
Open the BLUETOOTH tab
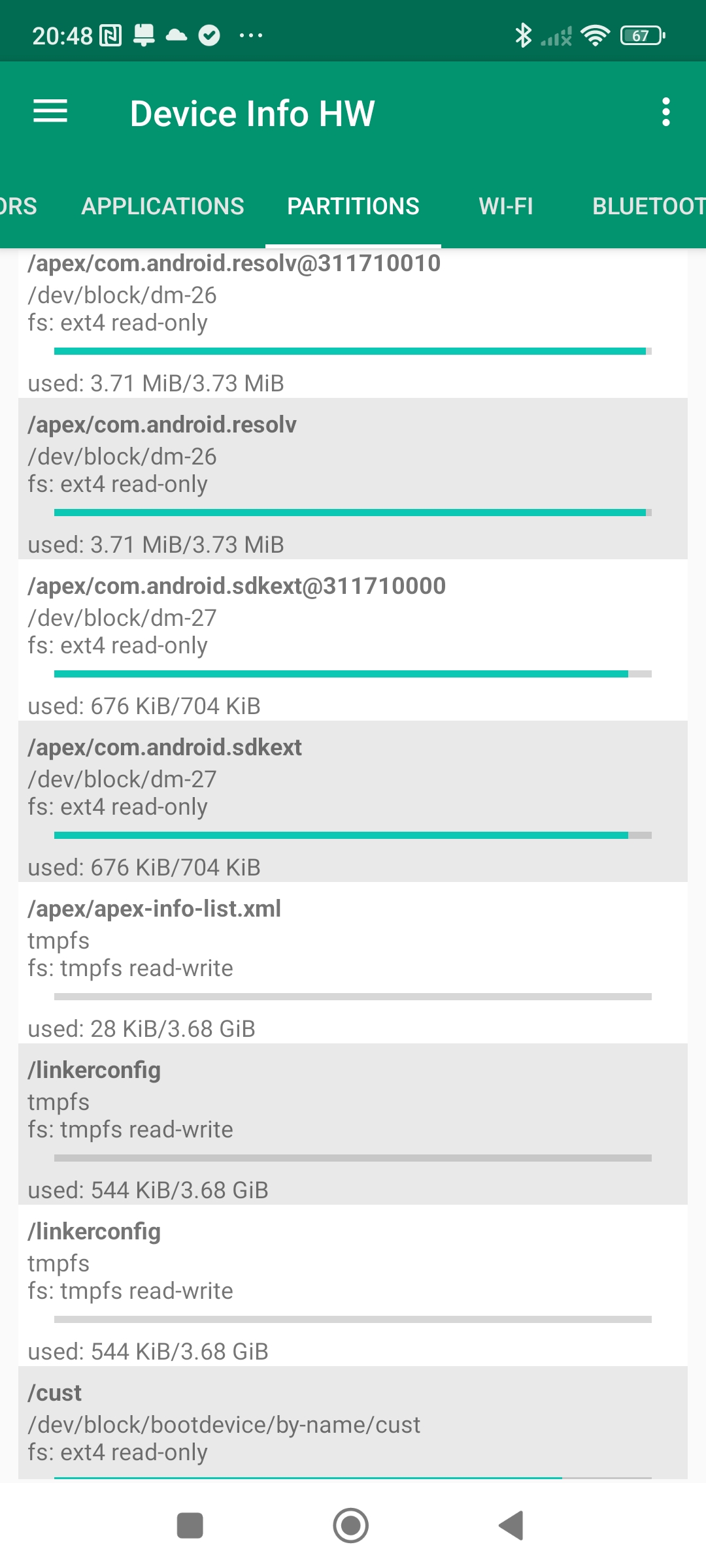coord(647,206)
